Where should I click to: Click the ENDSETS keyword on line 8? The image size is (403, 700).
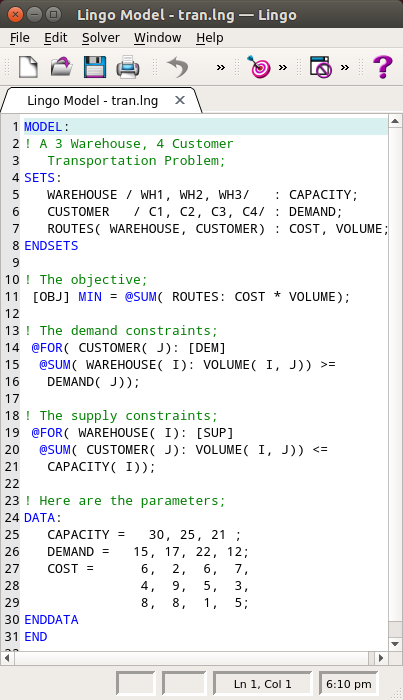[51, 246]
